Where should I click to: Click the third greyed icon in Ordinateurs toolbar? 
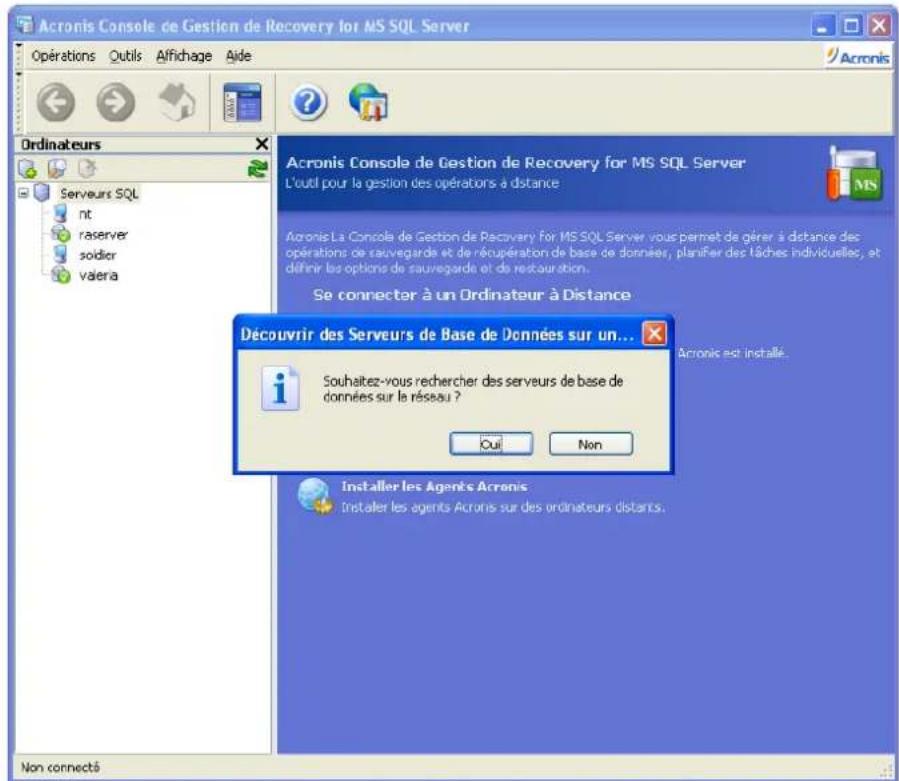click(87, 169)
